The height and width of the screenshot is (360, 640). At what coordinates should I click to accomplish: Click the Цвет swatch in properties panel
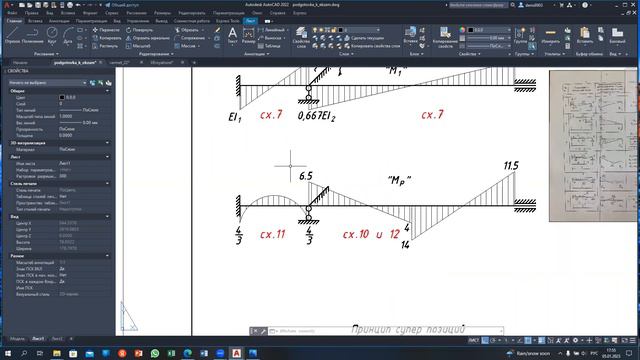[62, 98]
